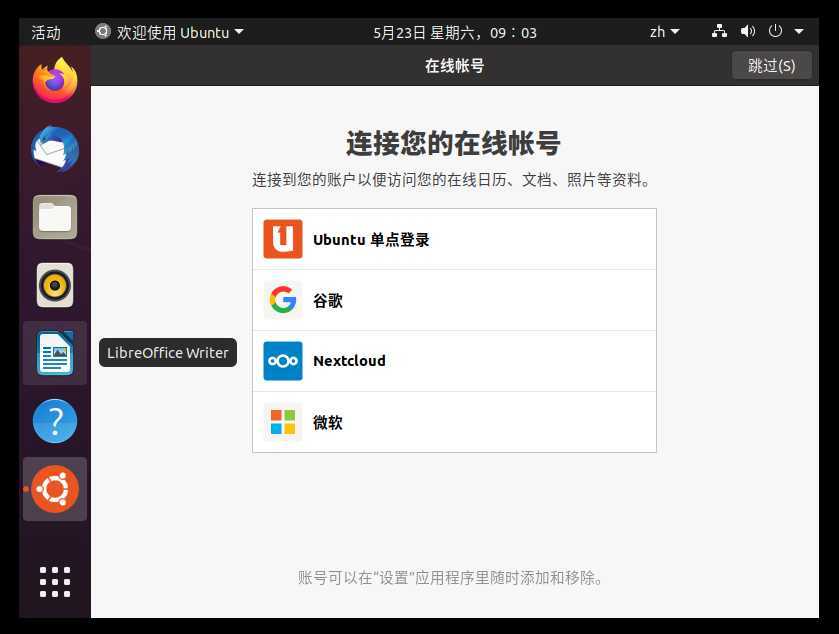Select the Ubuntu 单点登录 account row
This screenshot has height=634, width=839.
coord(454,239)
